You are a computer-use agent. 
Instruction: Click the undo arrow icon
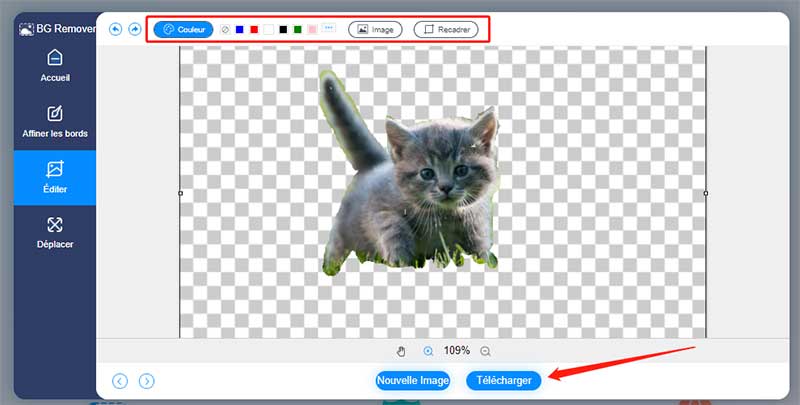(x=115, y=30)
